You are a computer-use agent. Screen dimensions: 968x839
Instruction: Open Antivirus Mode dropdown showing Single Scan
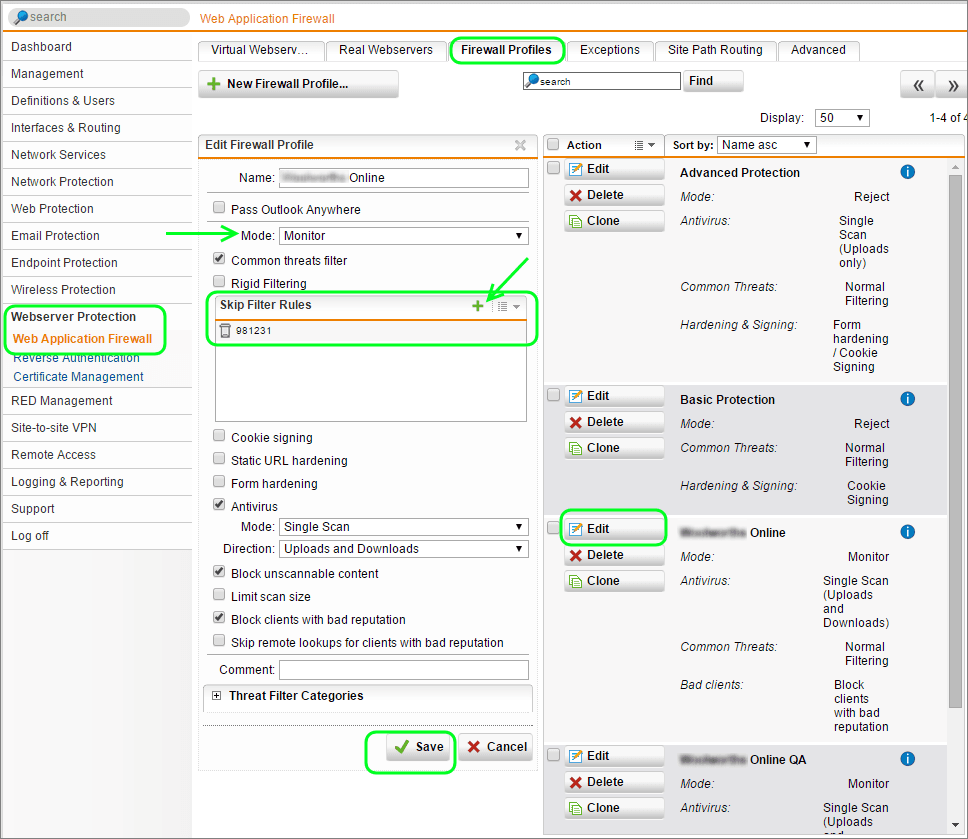404,527
